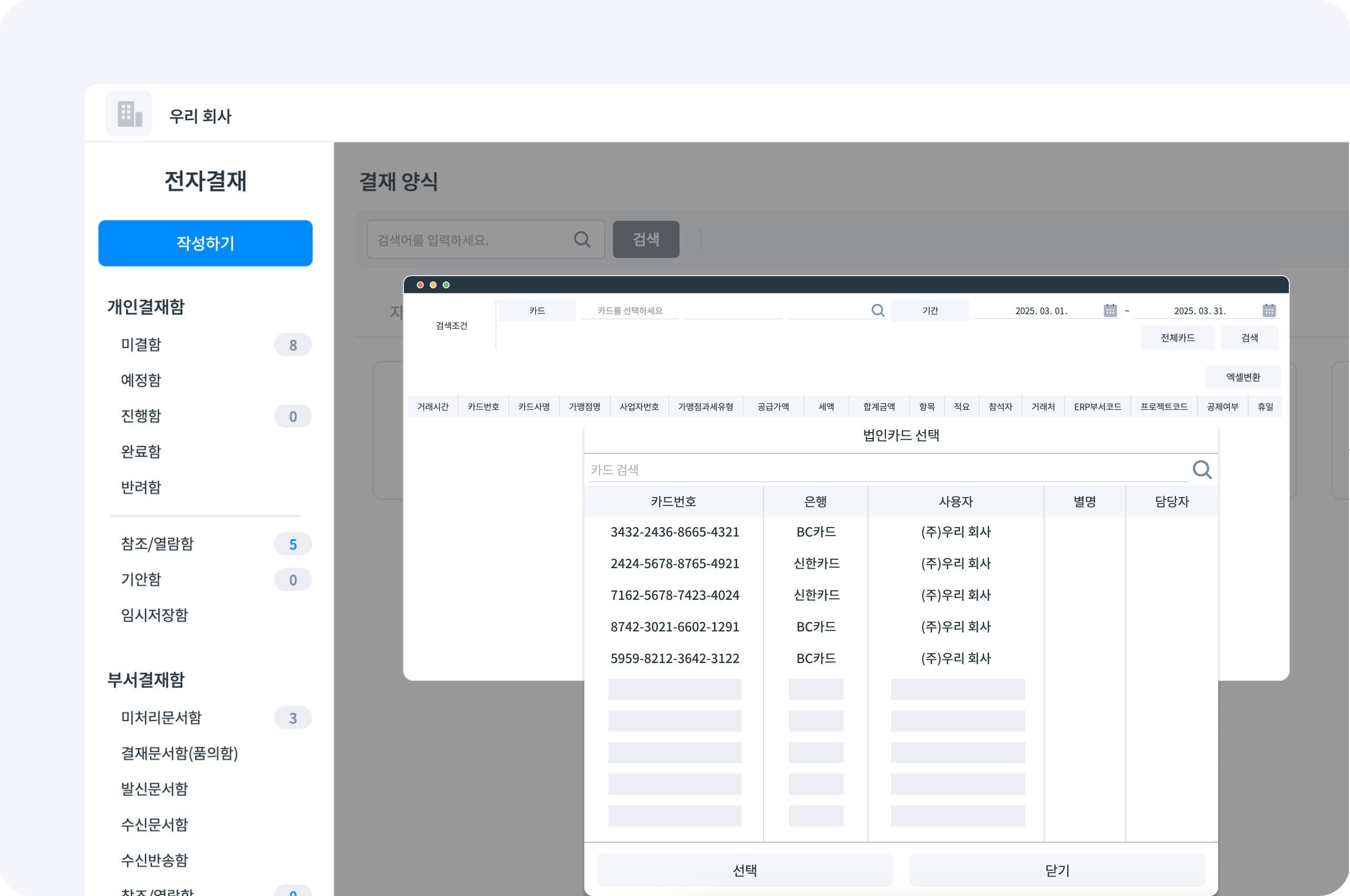Click magnifier icon in approval form search
The width and height of the screenshot is (1350, 896).
582,239
